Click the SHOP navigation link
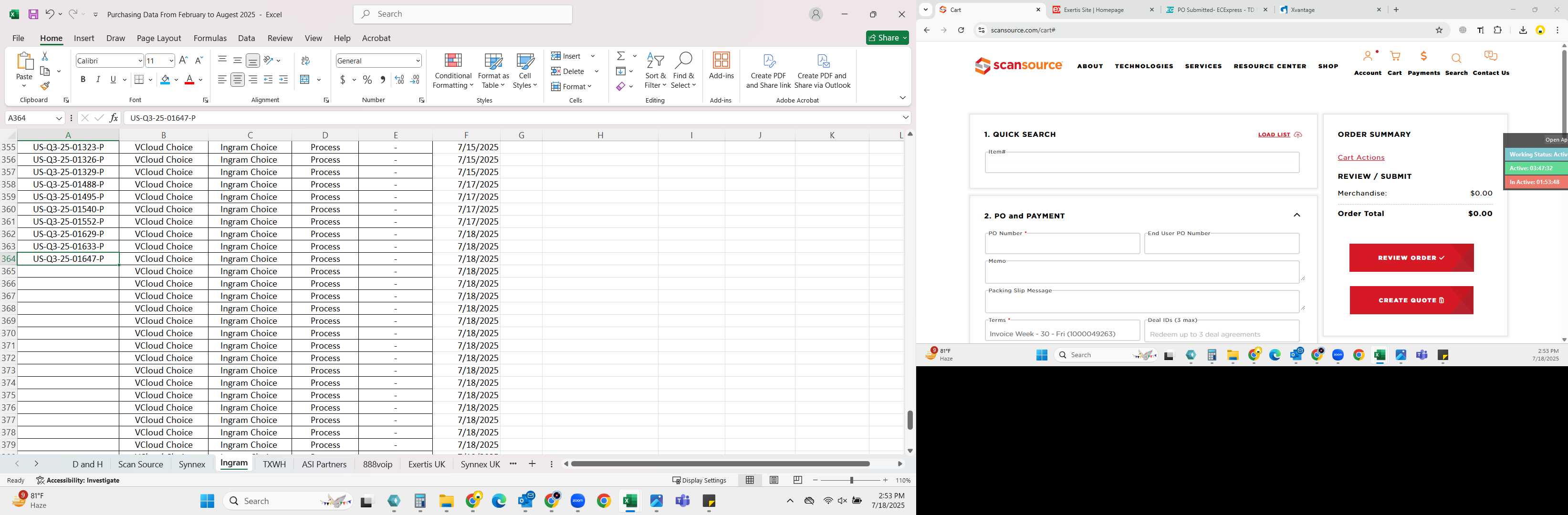This screenshot has height=515, width=1568. (1328, 66)
